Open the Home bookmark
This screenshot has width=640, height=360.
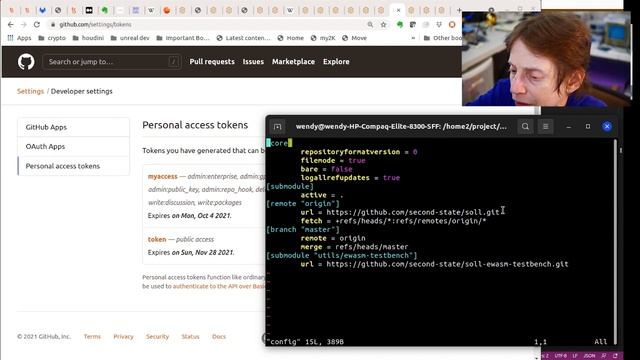pyautogui.click(x=291, y=38)
